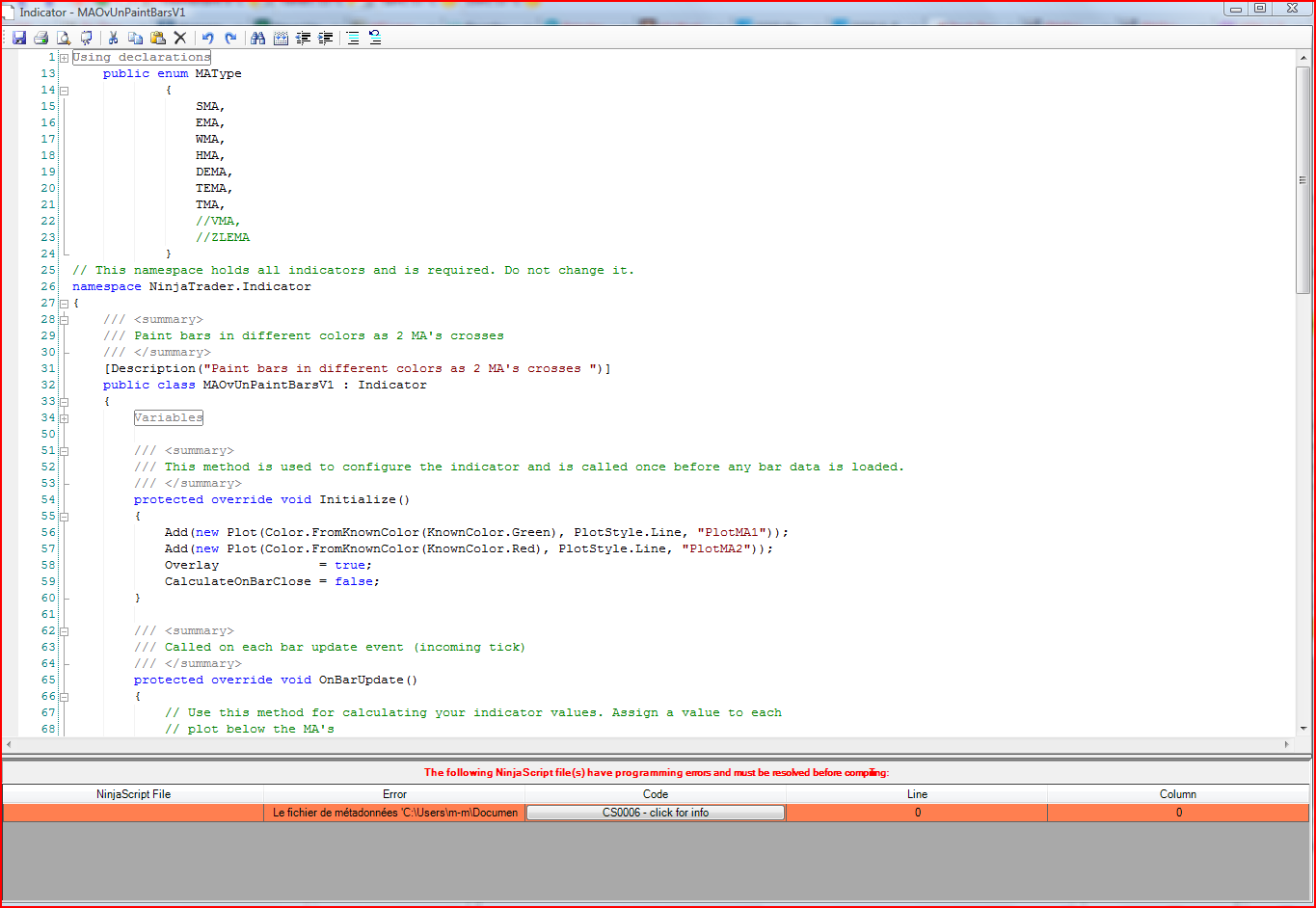Viewport: 1316px width, 908px height.
Task: Click the left arrow of the horizontal scrollbar
Action: (x=10, y=745)
